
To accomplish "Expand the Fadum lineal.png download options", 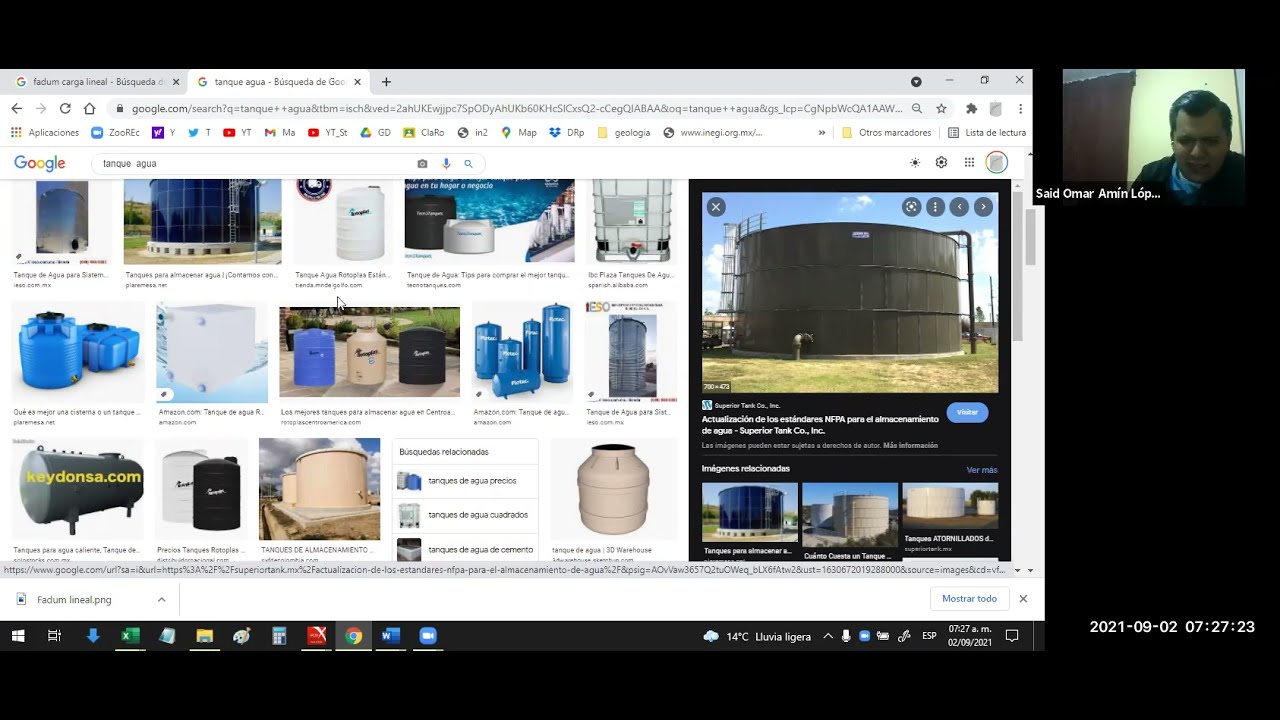I will pos(161,599).
